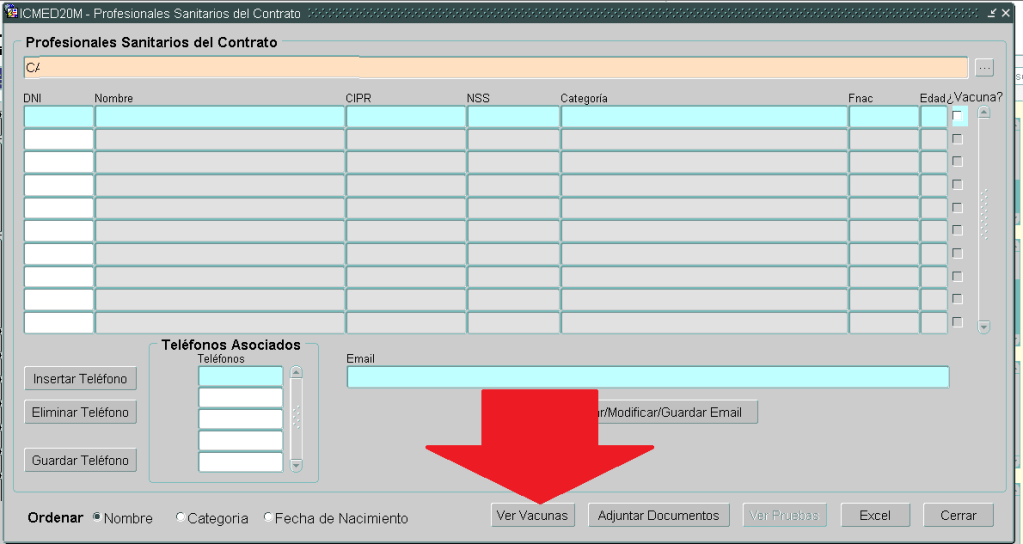
Task: Click the ellipsis button beside the contract field
Action: tap(984, 68)
